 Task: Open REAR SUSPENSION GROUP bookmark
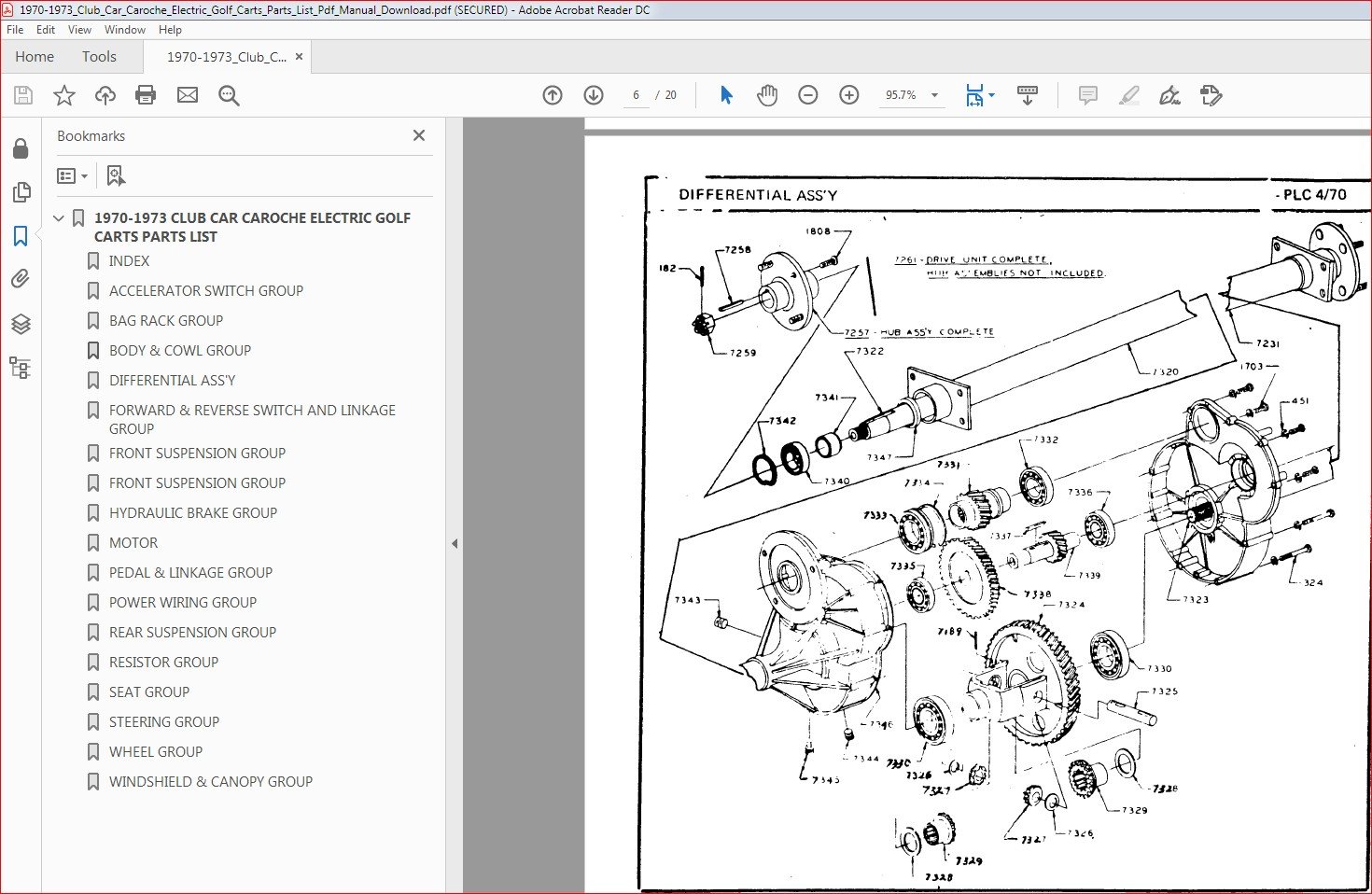(192, 633)
